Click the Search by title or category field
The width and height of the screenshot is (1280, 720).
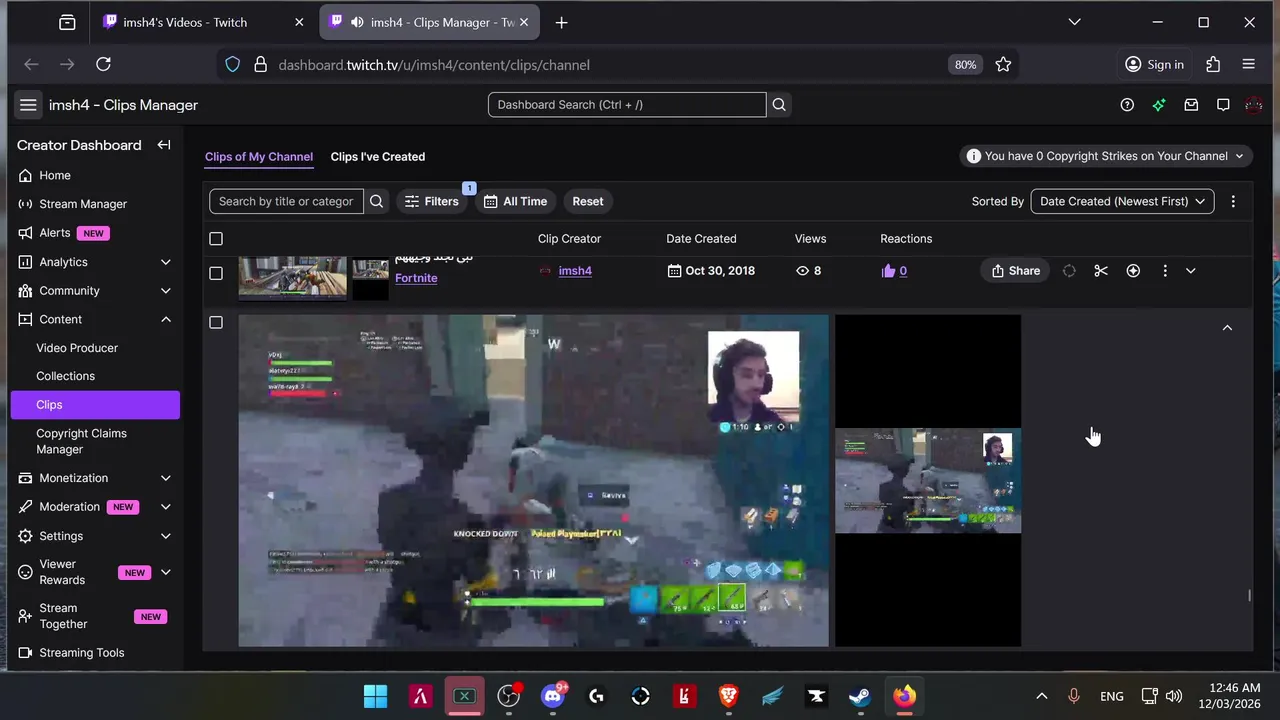286,201
